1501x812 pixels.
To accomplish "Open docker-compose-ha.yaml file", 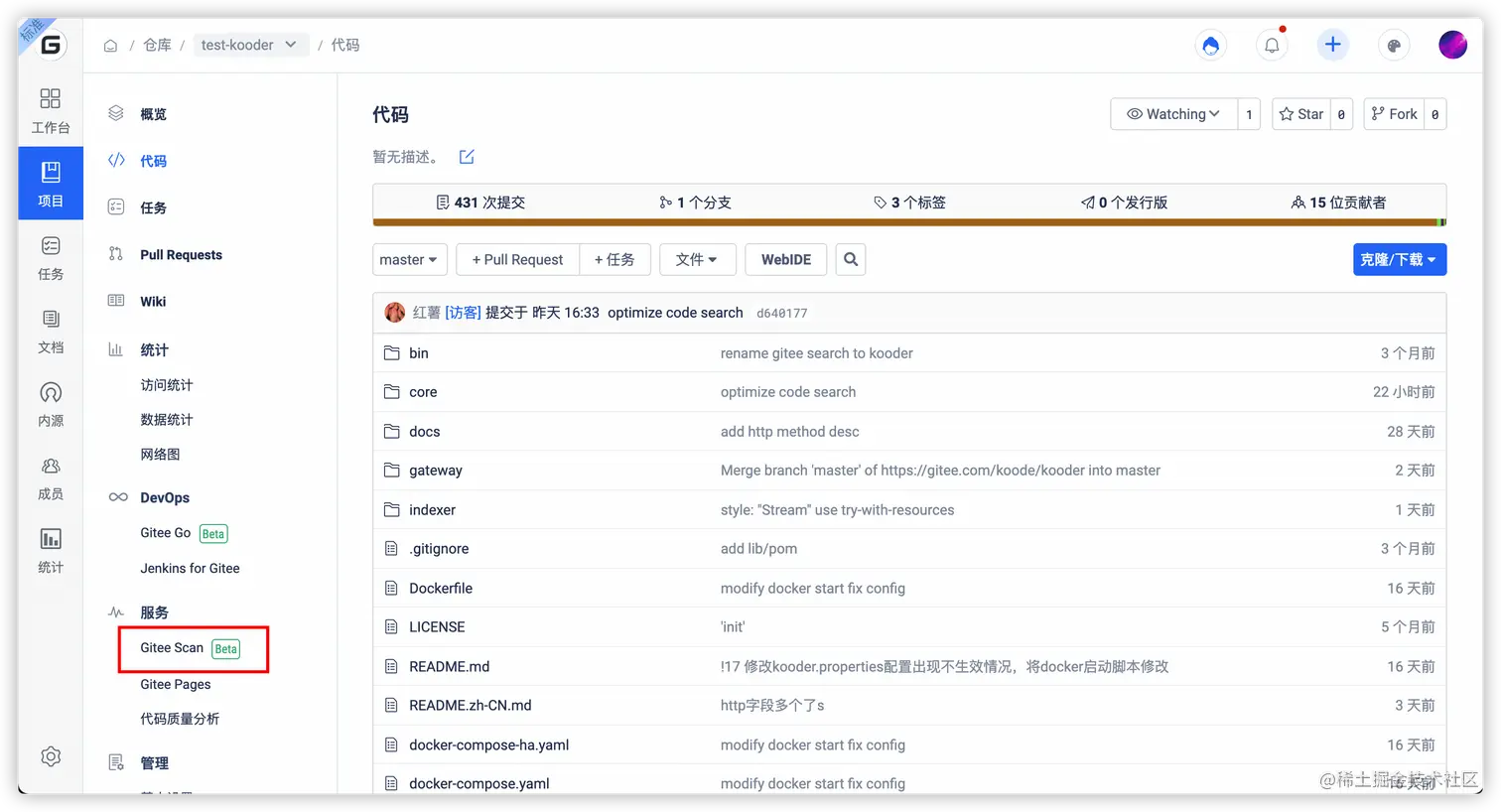I will point(489,745).
